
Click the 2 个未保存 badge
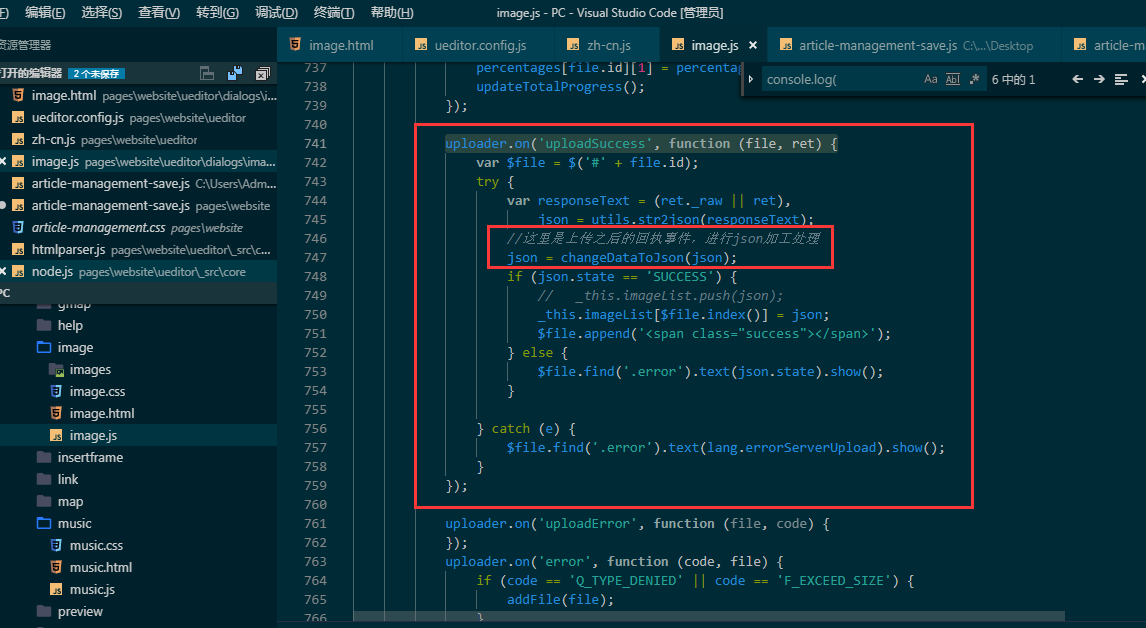96,74
